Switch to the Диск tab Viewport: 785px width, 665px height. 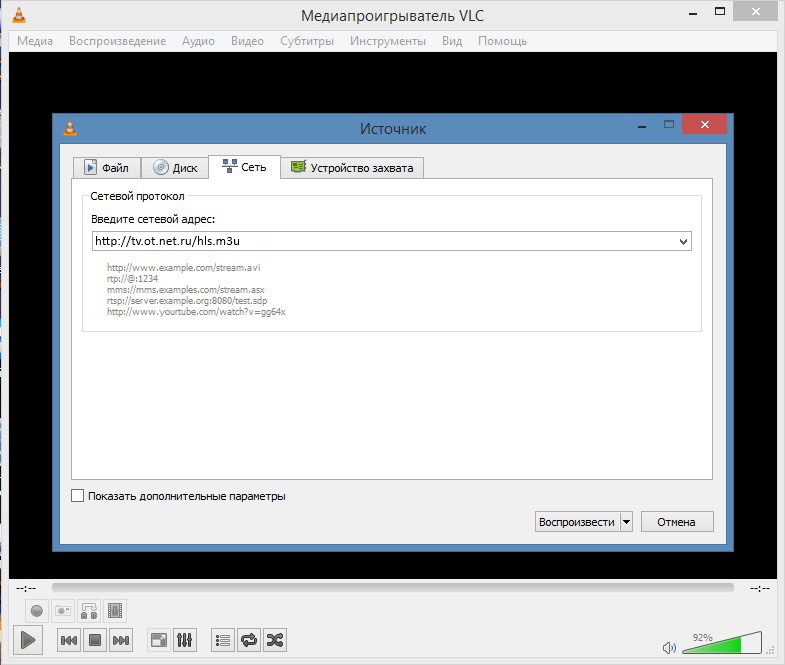point(175,168)
